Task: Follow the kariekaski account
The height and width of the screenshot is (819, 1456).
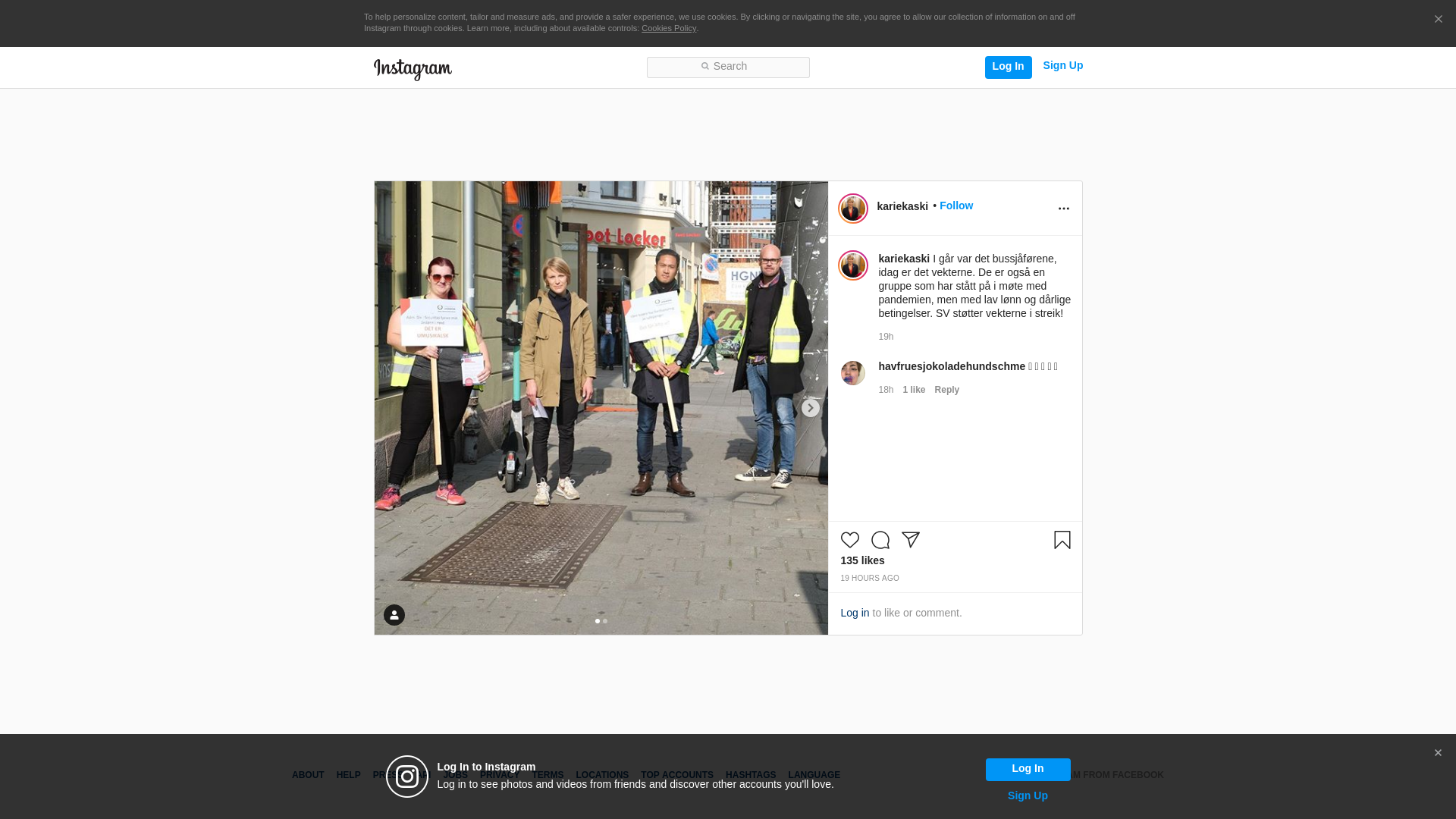Action: [955, 206]
